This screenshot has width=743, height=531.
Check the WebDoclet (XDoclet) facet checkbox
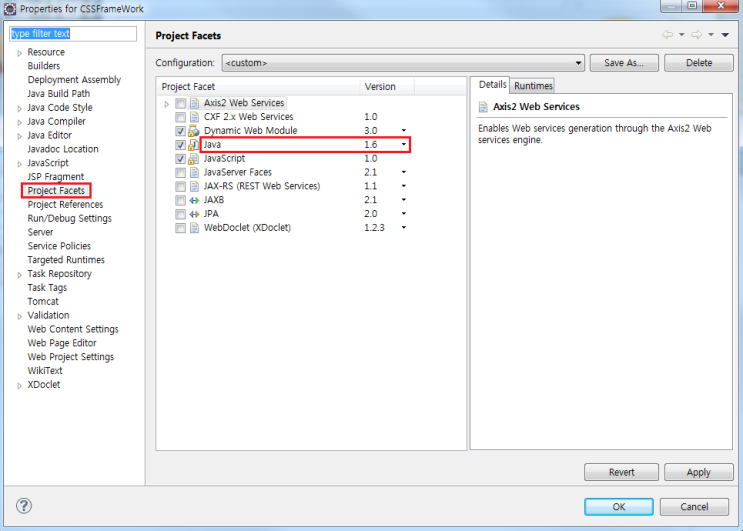coord(181,228)
